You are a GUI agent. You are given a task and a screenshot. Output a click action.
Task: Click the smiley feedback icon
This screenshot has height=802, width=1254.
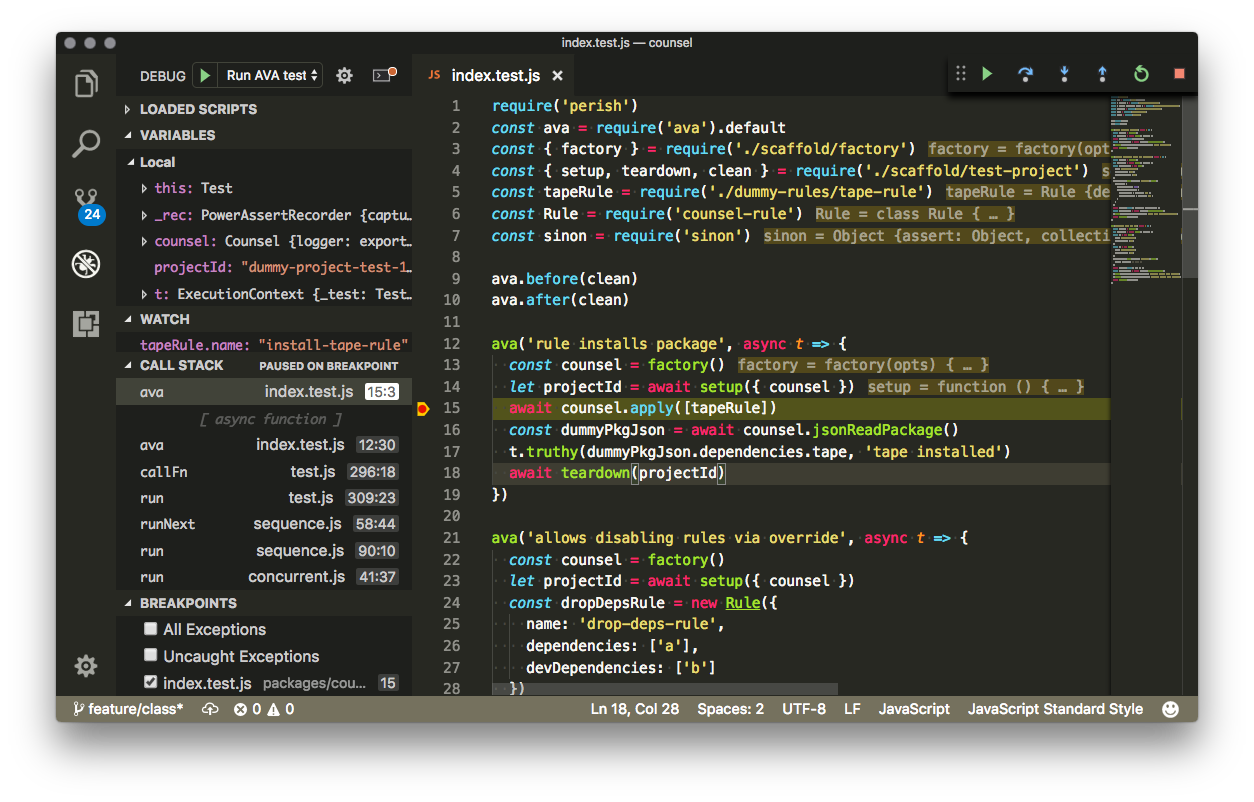point(1170,709)
